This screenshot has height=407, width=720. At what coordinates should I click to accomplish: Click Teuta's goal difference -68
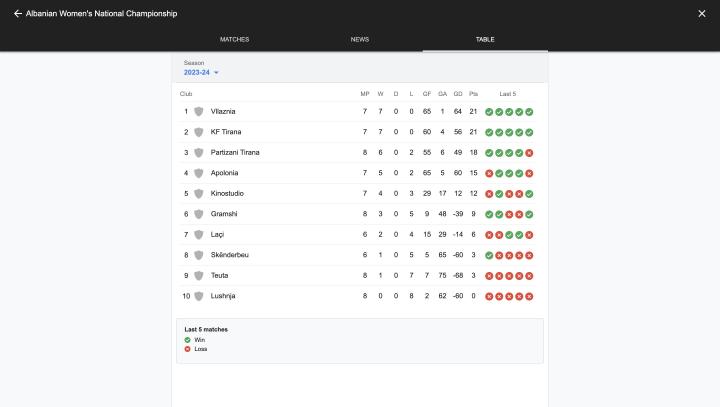pyautogui.click(x=458, y=276)
